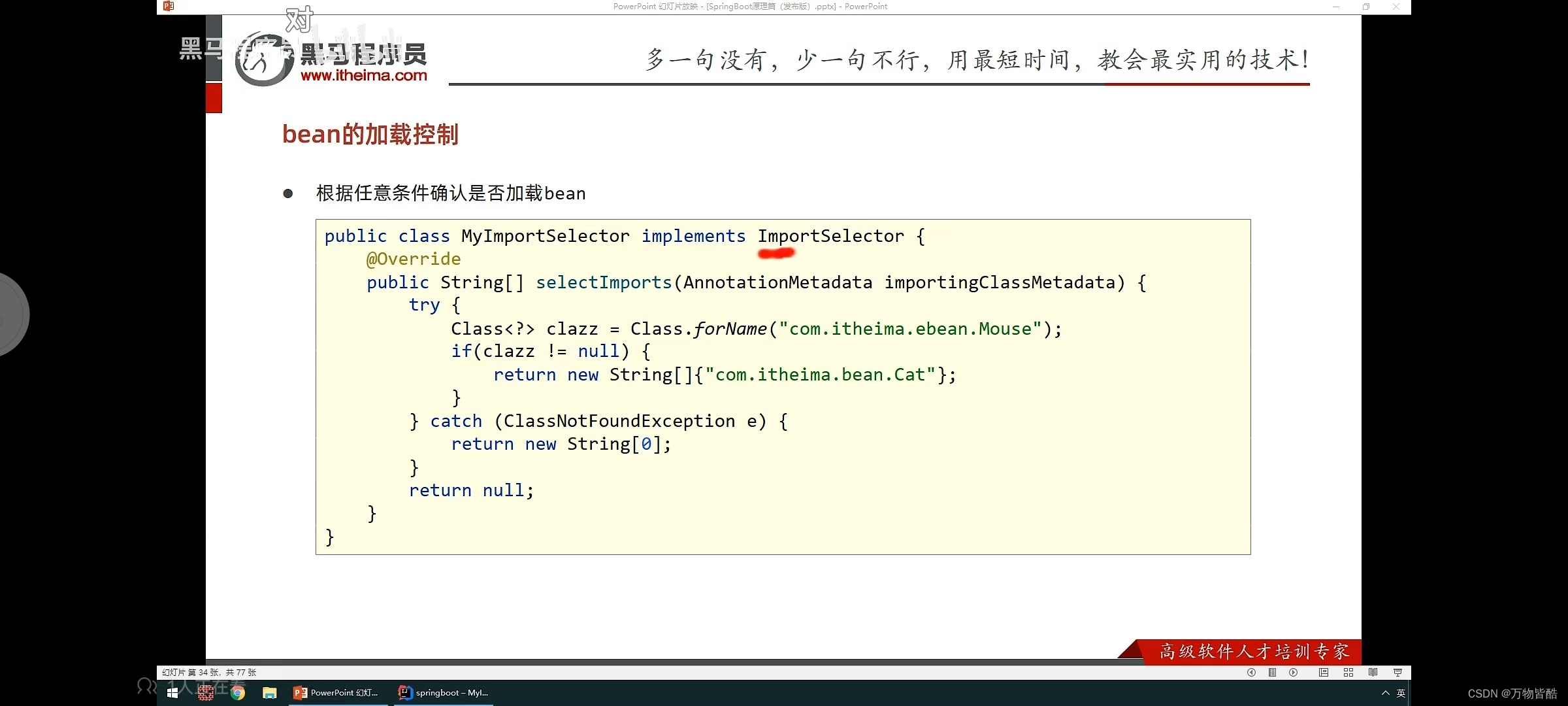The image size is (1568, 706).
Task: Go to previous slide using status bar arrow
Action: click(x=1251, y=673)
